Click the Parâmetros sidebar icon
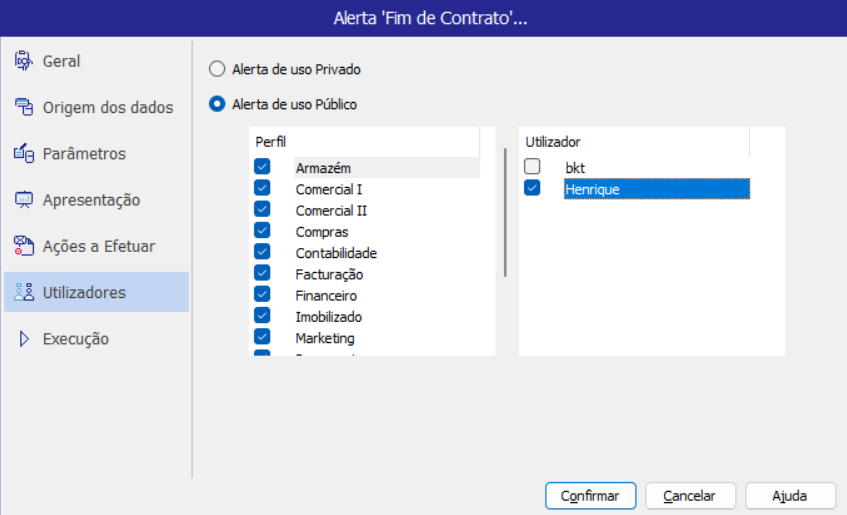Screen dimensions: 847x515 tap(24, 154)
